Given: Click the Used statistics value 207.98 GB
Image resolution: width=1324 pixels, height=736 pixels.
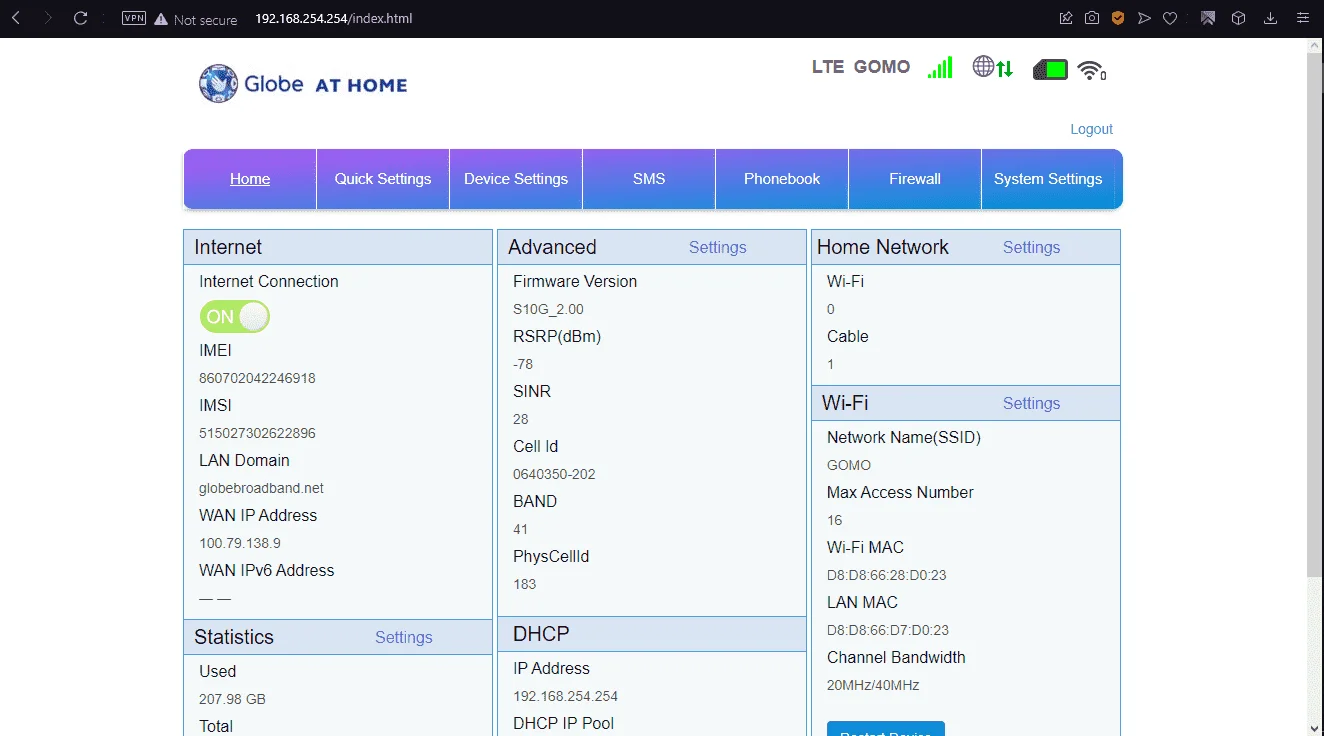Looking at the screenshot, I should [233, 699].
